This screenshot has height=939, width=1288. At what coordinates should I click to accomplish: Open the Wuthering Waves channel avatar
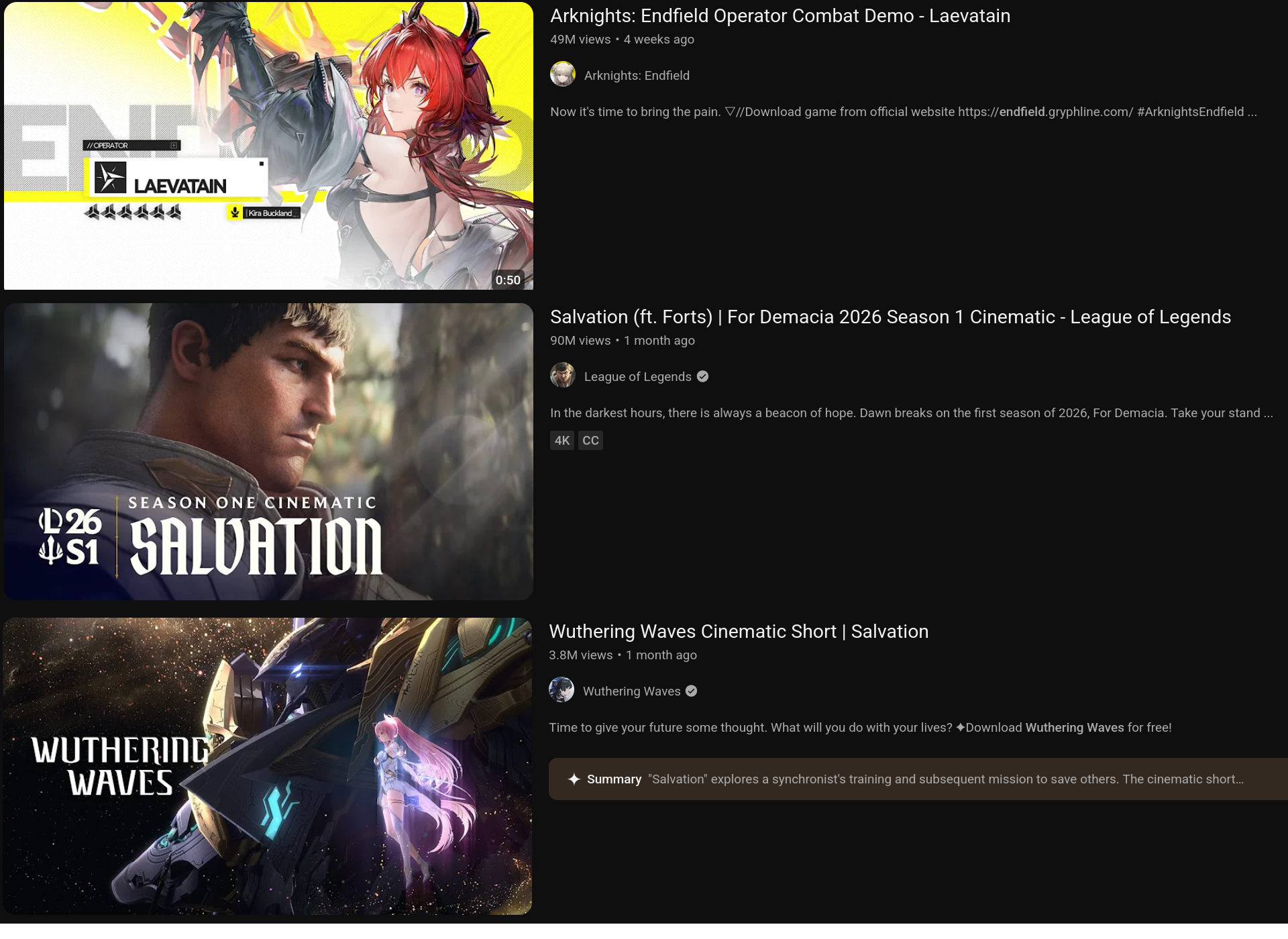point(561,690)
